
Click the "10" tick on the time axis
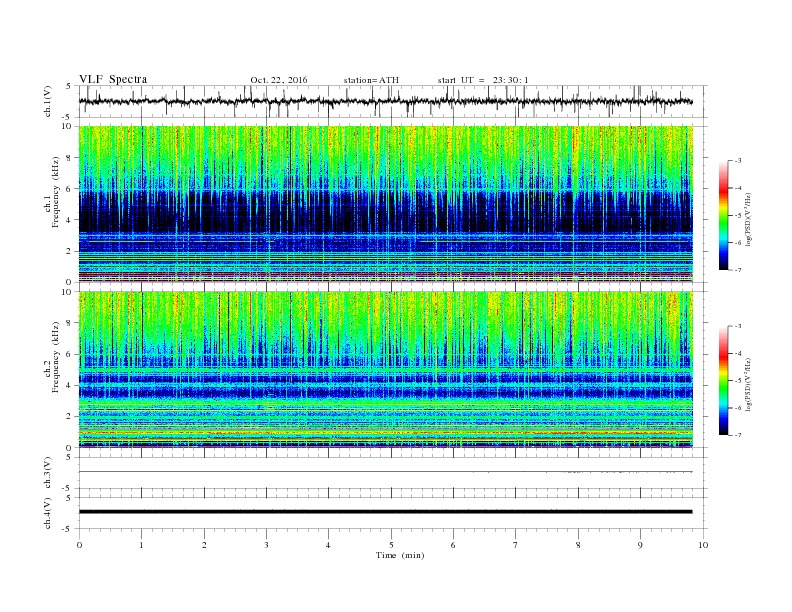coord(703,545)
